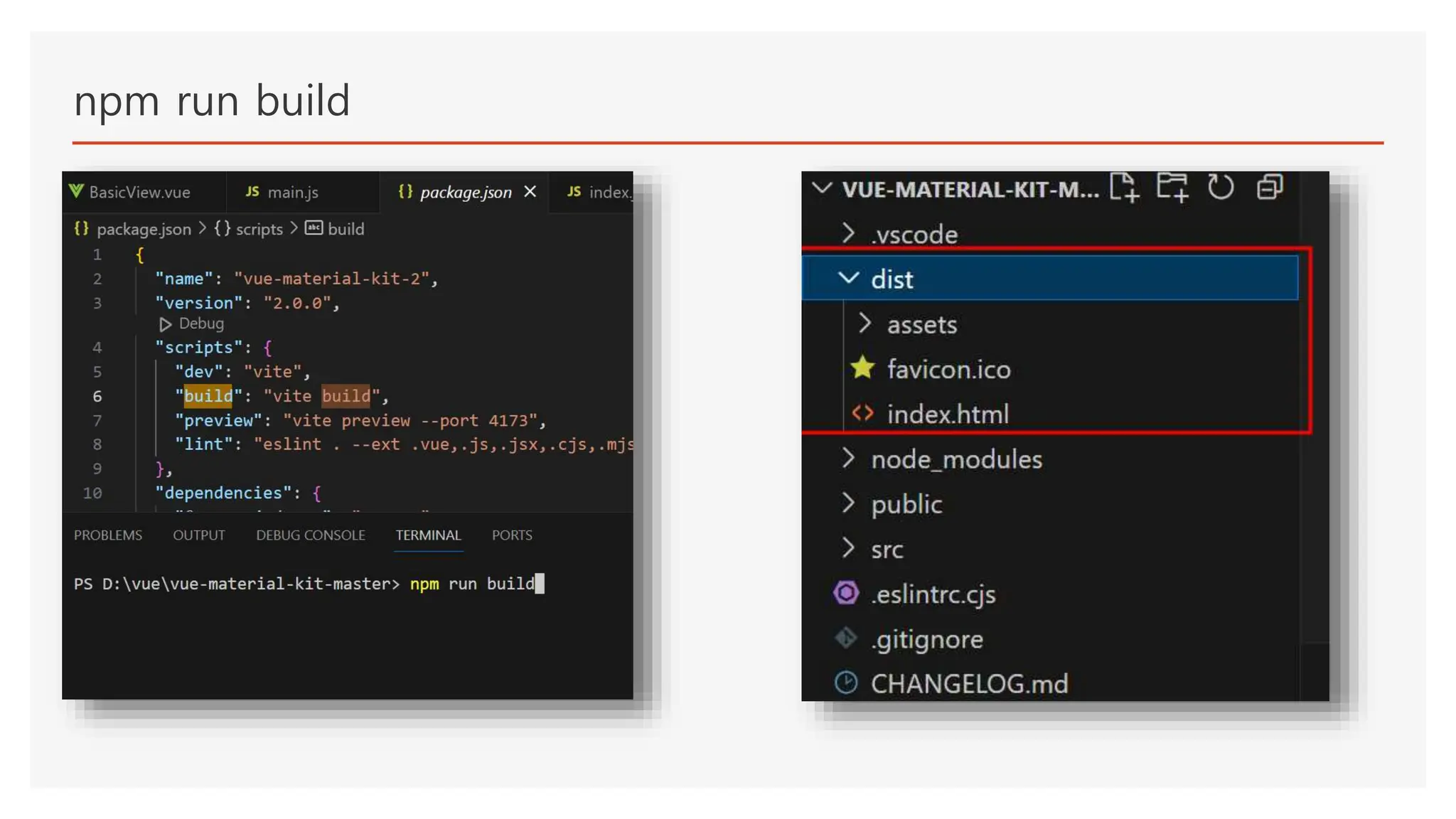The height and width of the screenshot is (819, 1456).
Task: Click the New File icon in explorer header
Action: tap(1124, 188)
